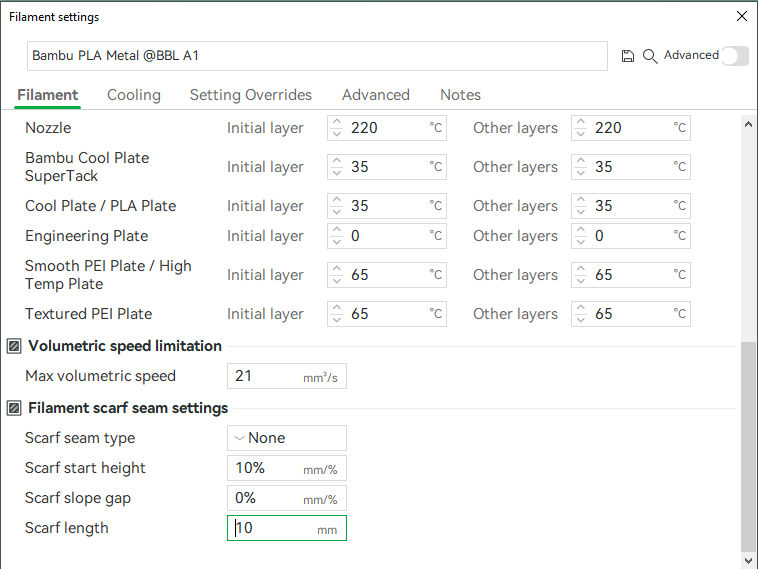Viewport: 758px width, 569px height.
Task: Click the Scarf seam type label
Action: [x=80, y=438]
